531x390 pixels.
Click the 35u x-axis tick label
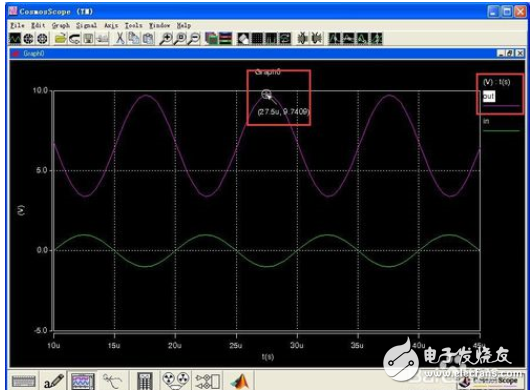tap(357, 345)
